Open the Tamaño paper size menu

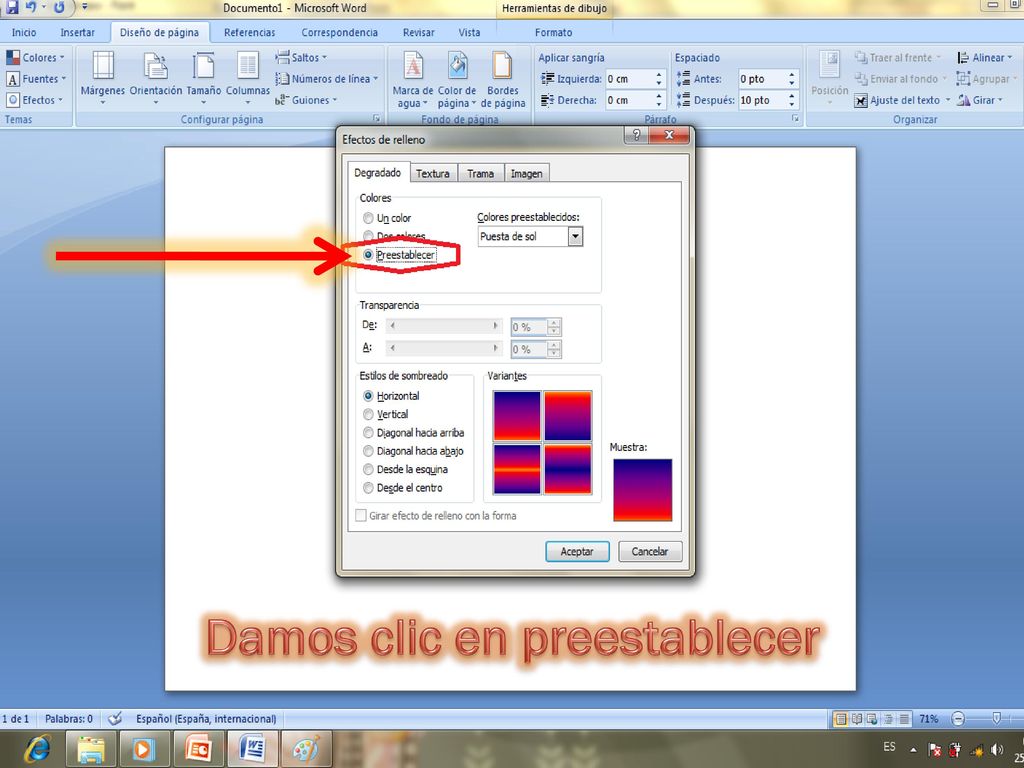[x=204, y=78]
